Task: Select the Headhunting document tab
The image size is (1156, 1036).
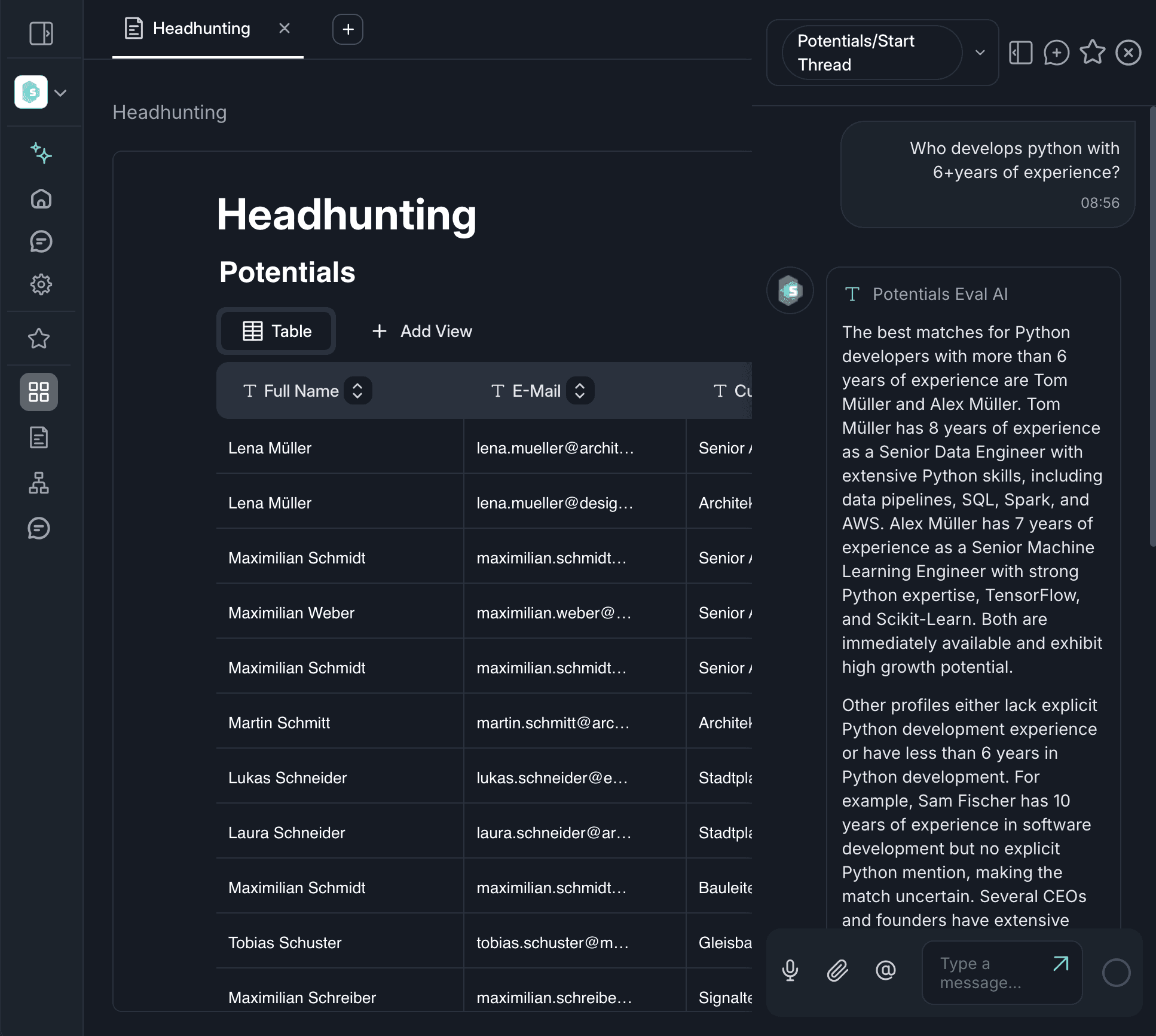Action: [x=201, y=29]
